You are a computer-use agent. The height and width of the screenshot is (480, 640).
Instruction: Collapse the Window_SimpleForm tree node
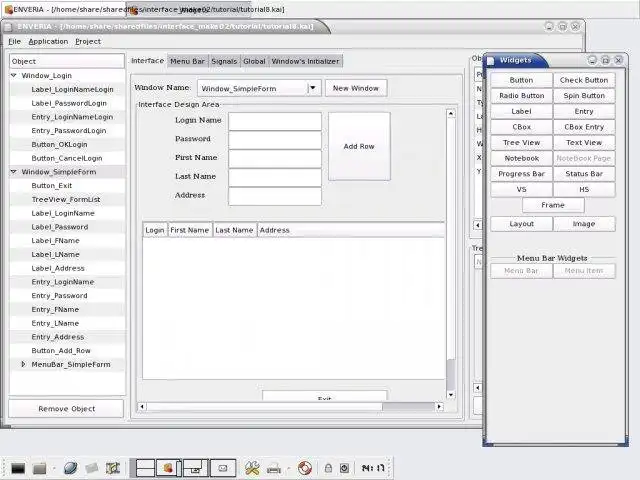coord(14,172)
